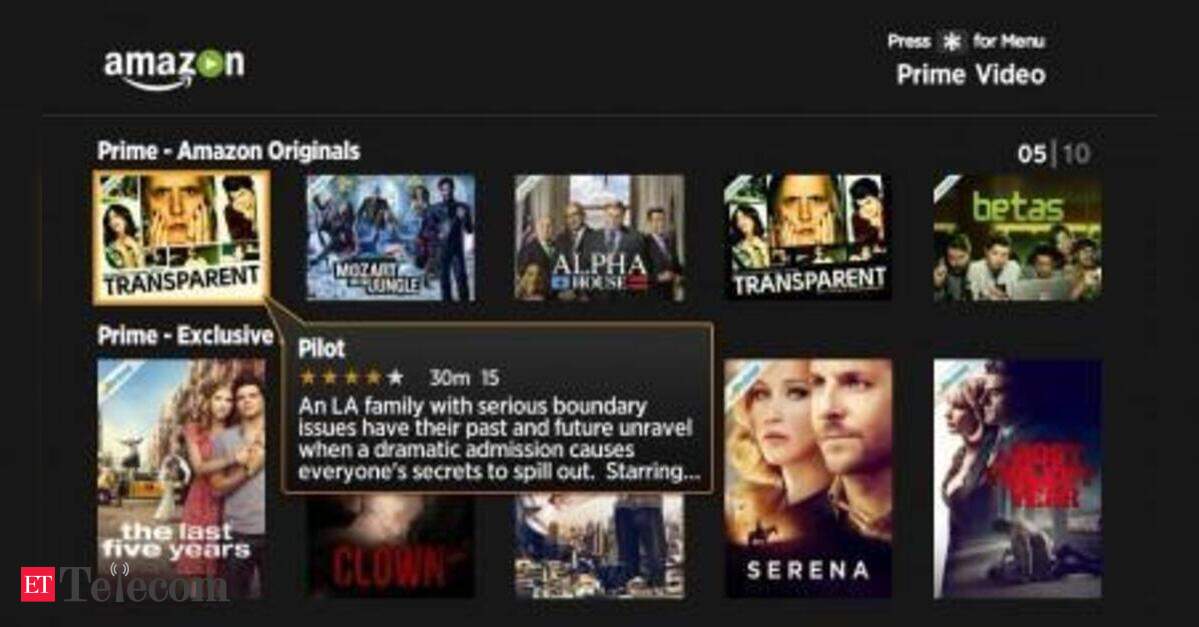Select the movie poster right of Serena
The image size is (1199, 627).
click(1018, 479)
